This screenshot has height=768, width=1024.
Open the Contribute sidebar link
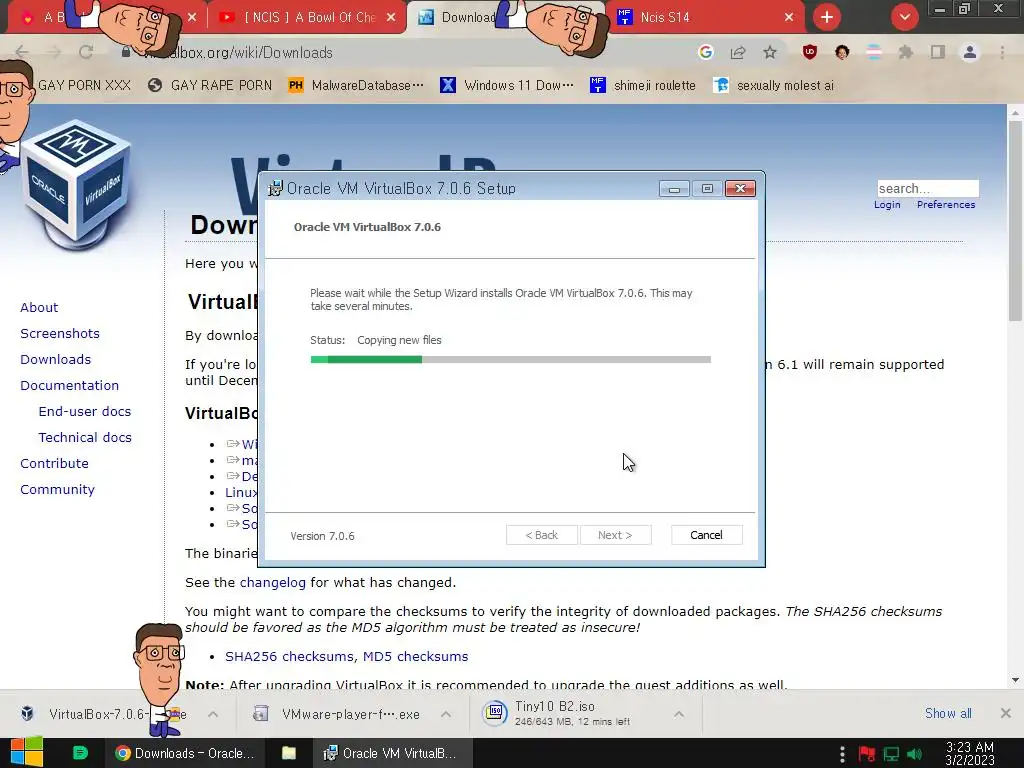tap(54, 463)
